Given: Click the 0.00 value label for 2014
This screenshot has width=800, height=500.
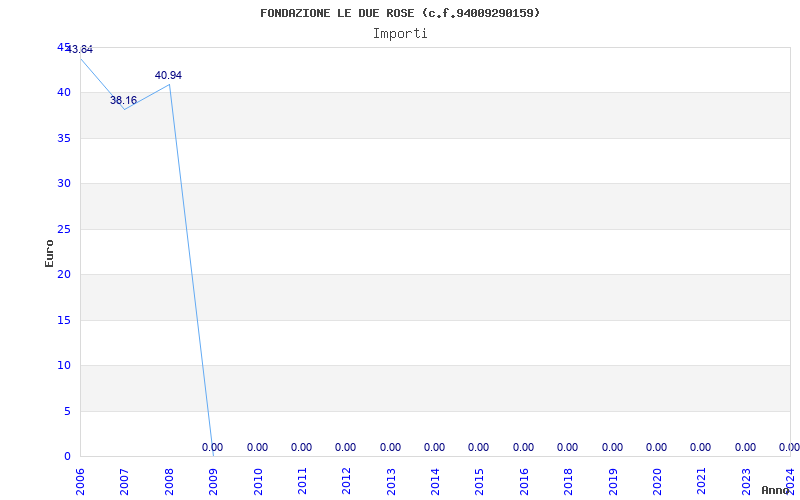Looking at the screenshot, I should pyautogui.click(x=435, y=447).
